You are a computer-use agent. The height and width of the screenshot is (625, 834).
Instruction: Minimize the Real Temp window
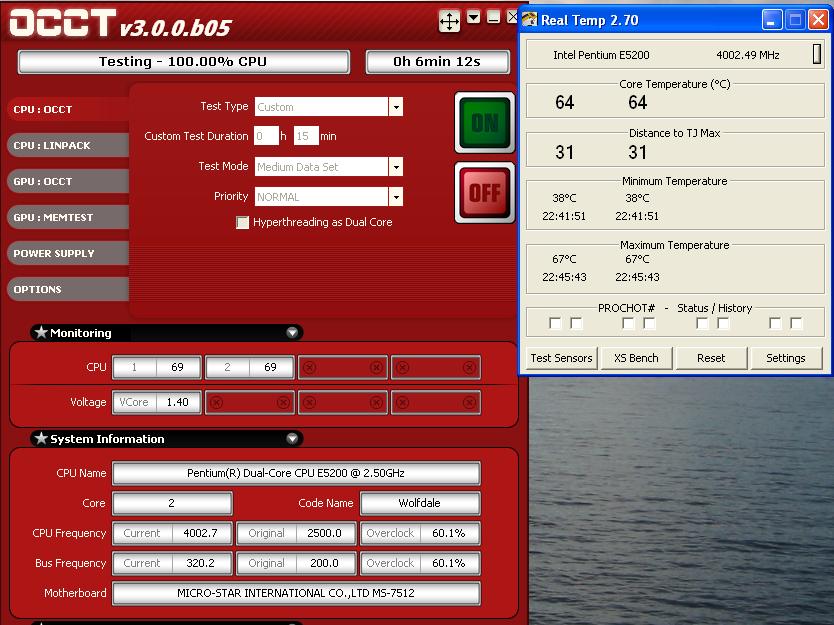[772, 20]
